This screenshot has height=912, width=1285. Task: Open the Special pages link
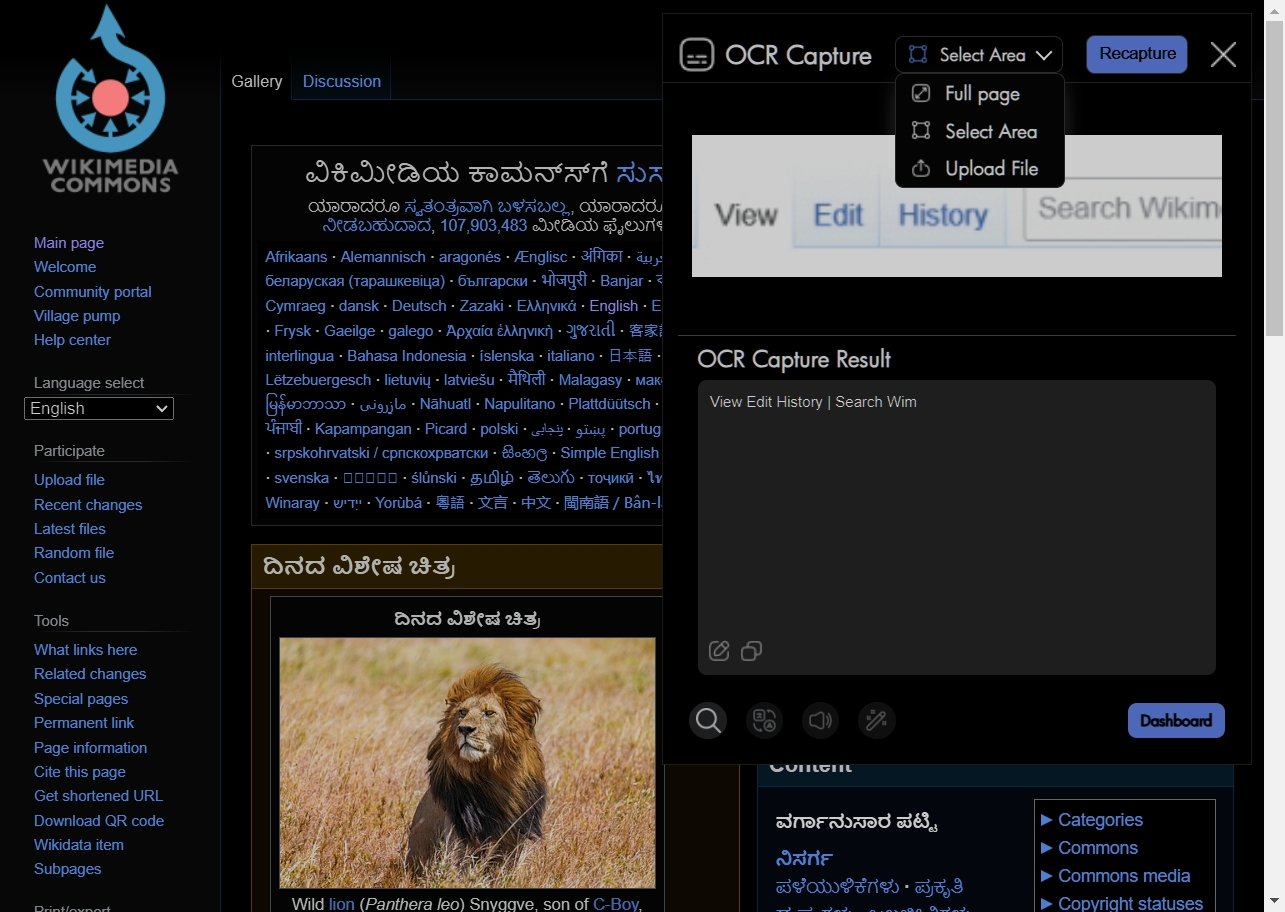point(81,699)
